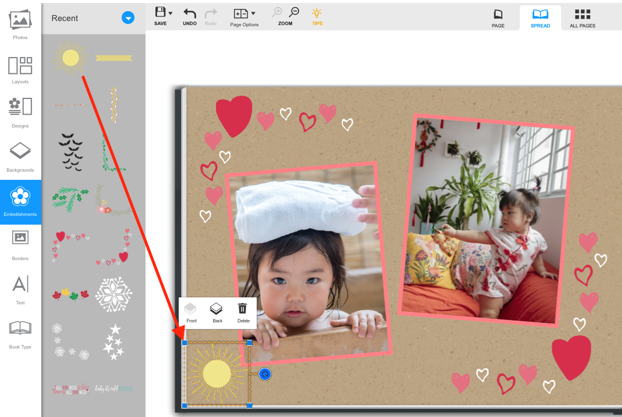Click the Undo button in toolbar
This screenshot has height=417, width=622.
pyautogui.click(x=189, y=15)
